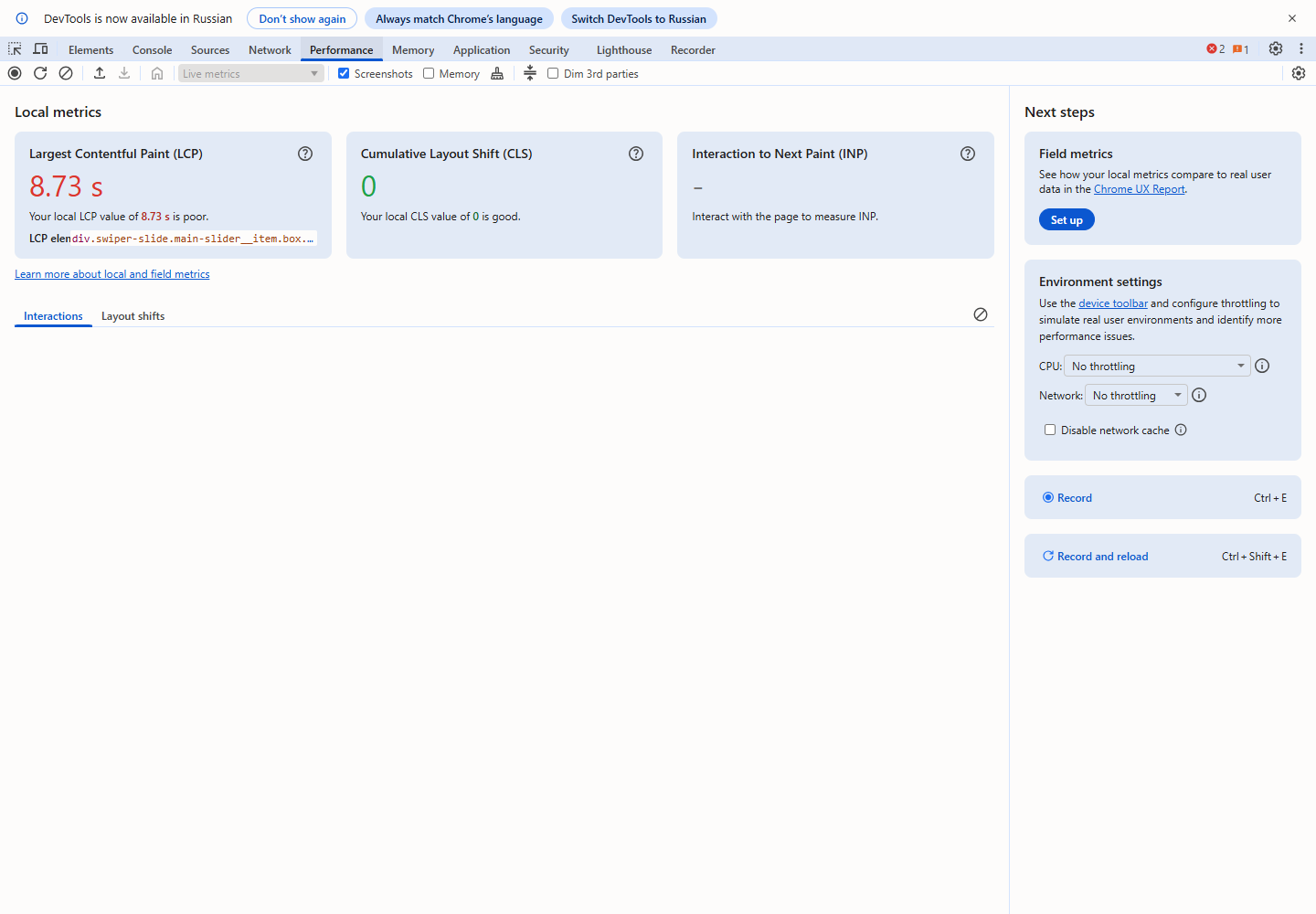1316x914 pixels.
Task: Open capture settings gear in Performance toolbar
Action: [1299, 73]
